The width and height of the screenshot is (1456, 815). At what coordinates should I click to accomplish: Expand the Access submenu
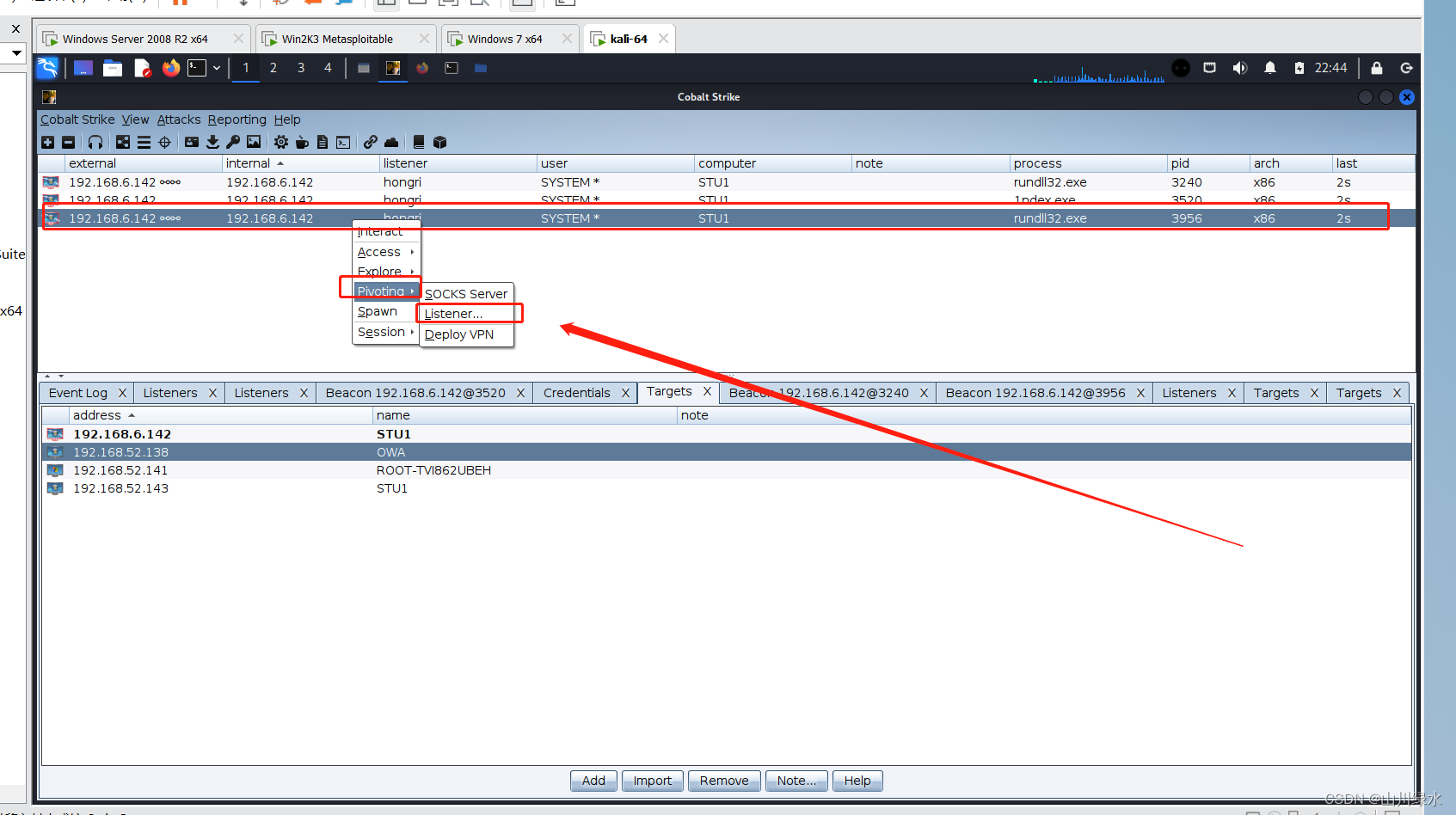(x=386, y=252)
